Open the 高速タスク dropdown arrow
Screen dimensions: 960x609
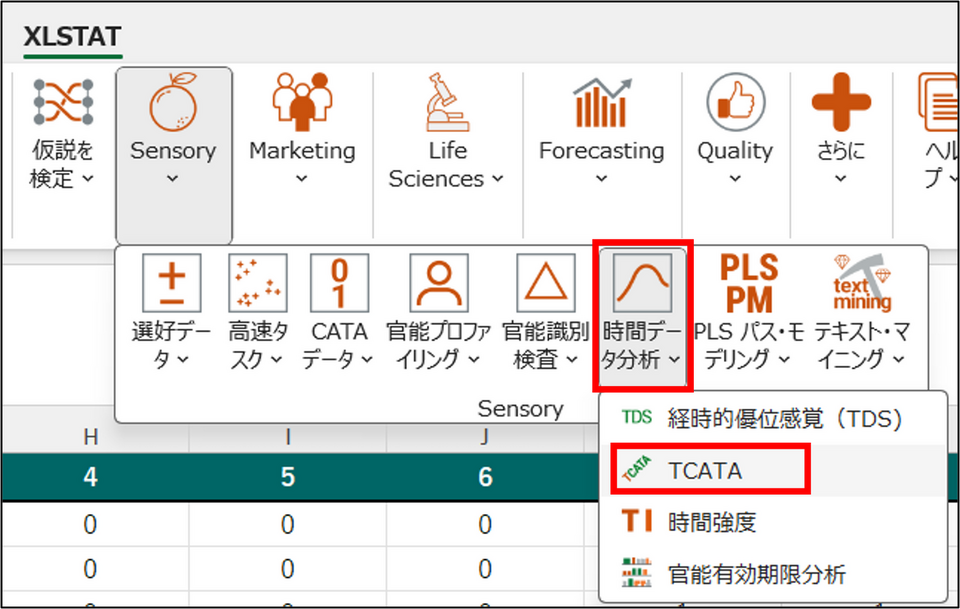pos(277,360)
